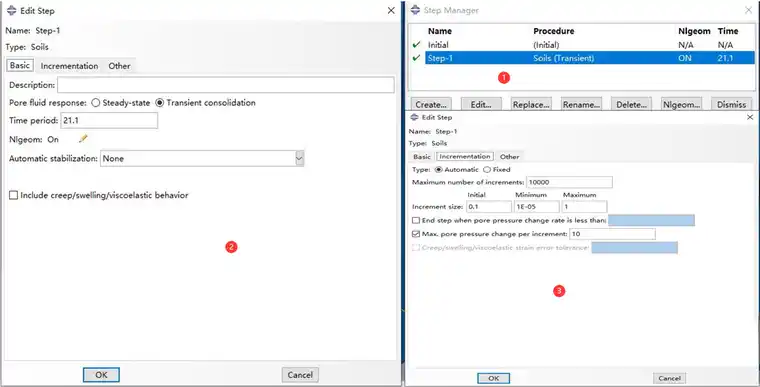Click Edit... in Step Manager

481,104
